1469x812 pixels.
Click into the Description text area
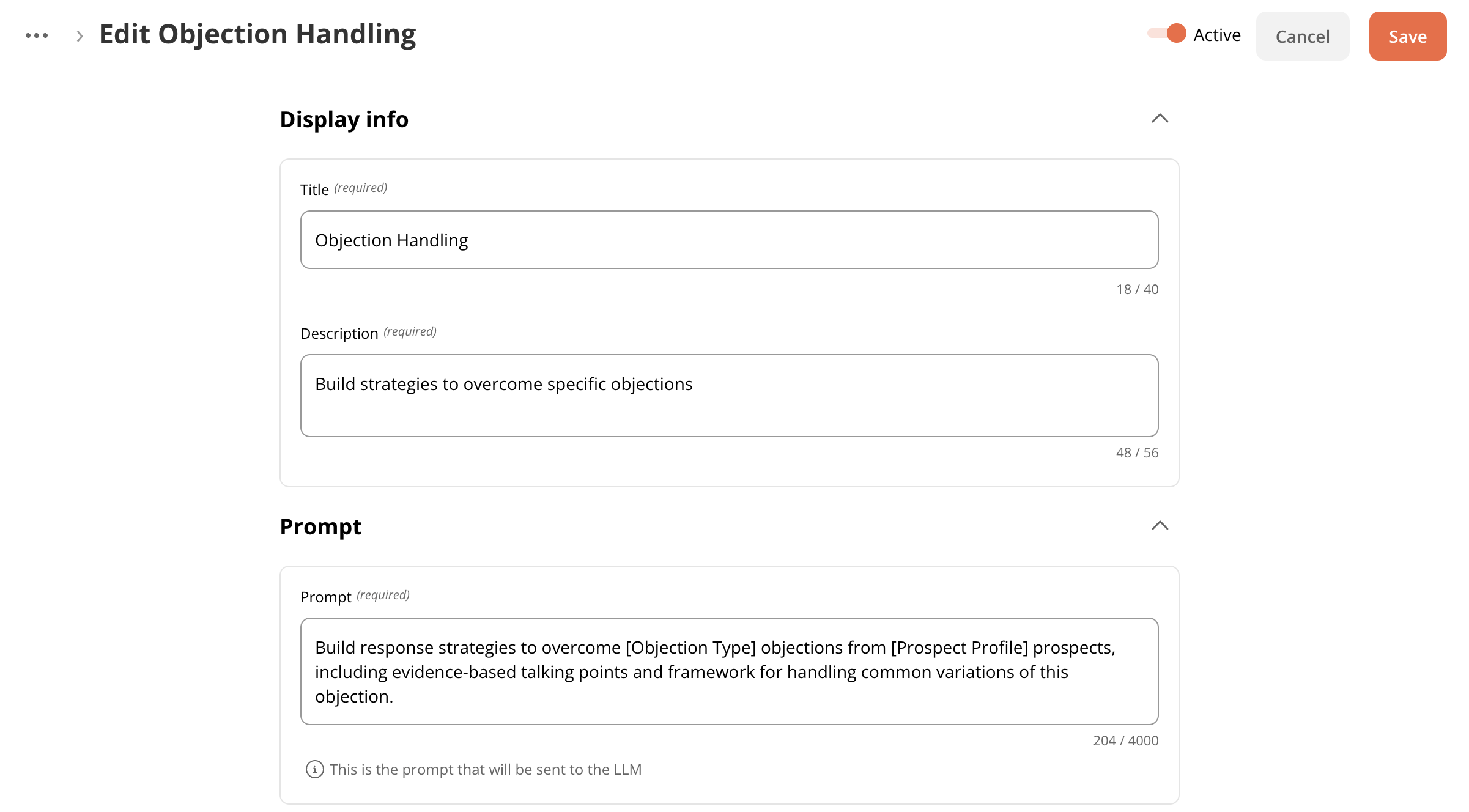pyautogui.click(x=730, y=396)
